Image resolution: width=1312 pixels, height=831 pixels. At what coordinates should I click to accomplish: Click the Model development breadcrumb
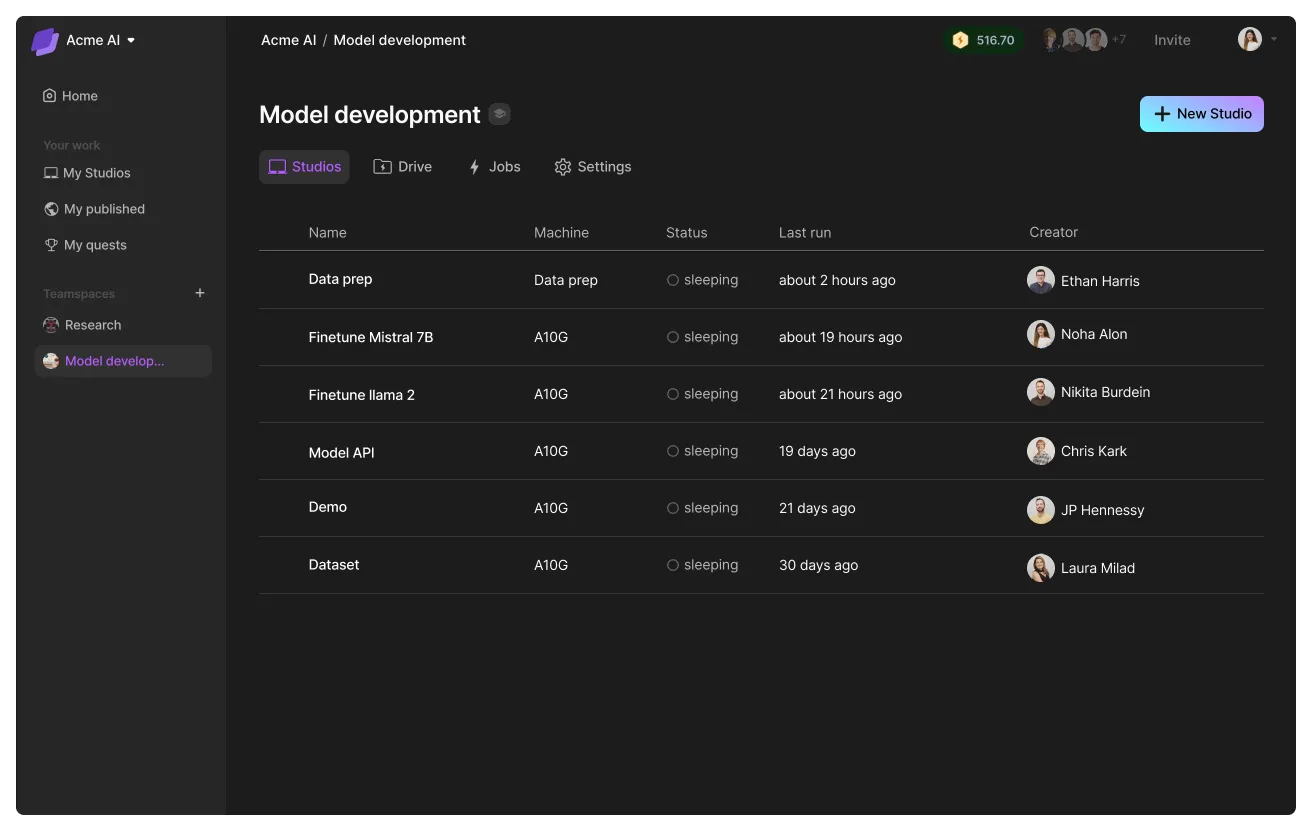coord(399,40)
